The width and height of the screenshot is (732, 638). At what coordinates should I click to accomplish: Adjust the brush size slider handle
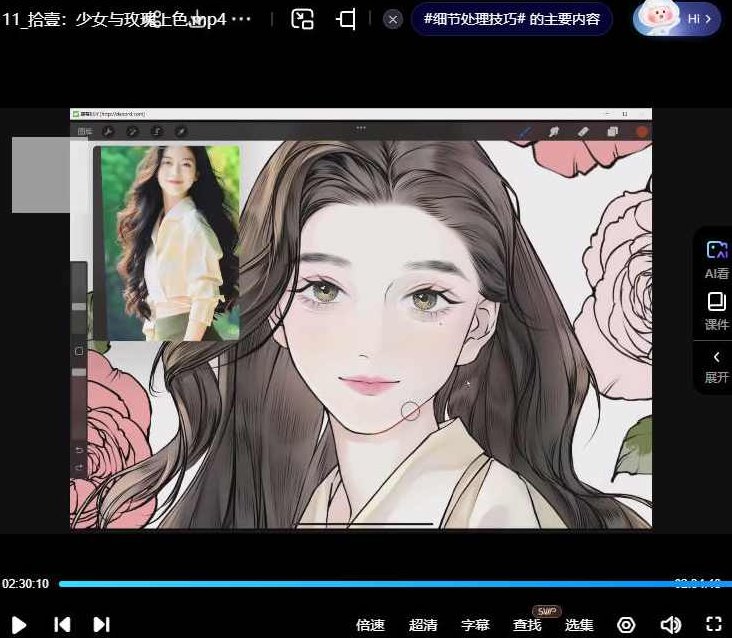click(79, 307)
